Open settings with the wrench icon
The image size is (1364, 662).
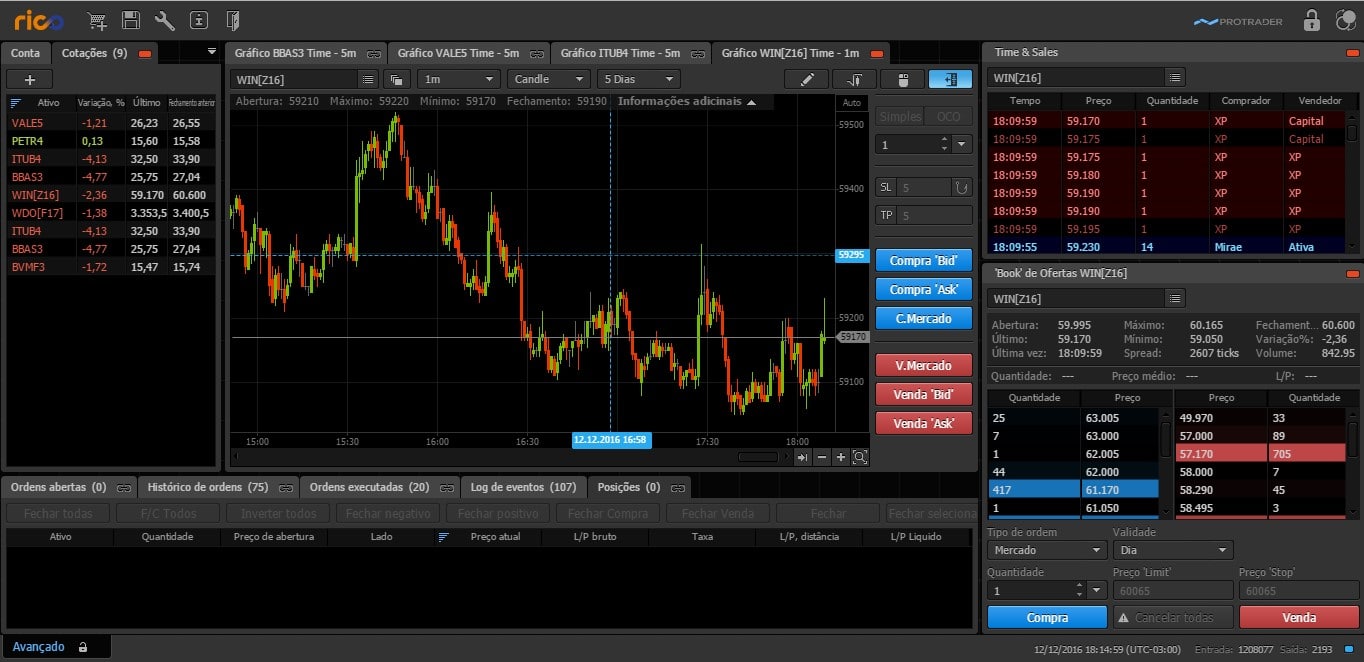coord(165,20)
